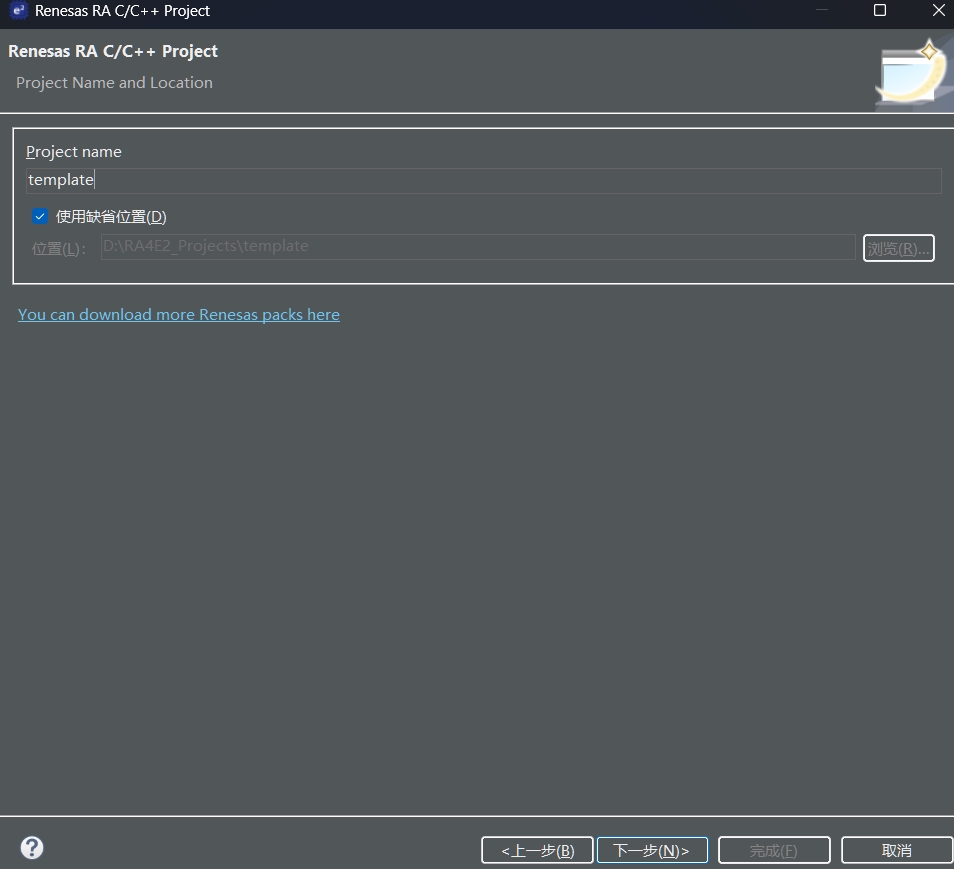Image resolution: width=954 pixels, height=869 pixels.
Task: Open help with the question mark icon
Action: [x=32, y=848]
